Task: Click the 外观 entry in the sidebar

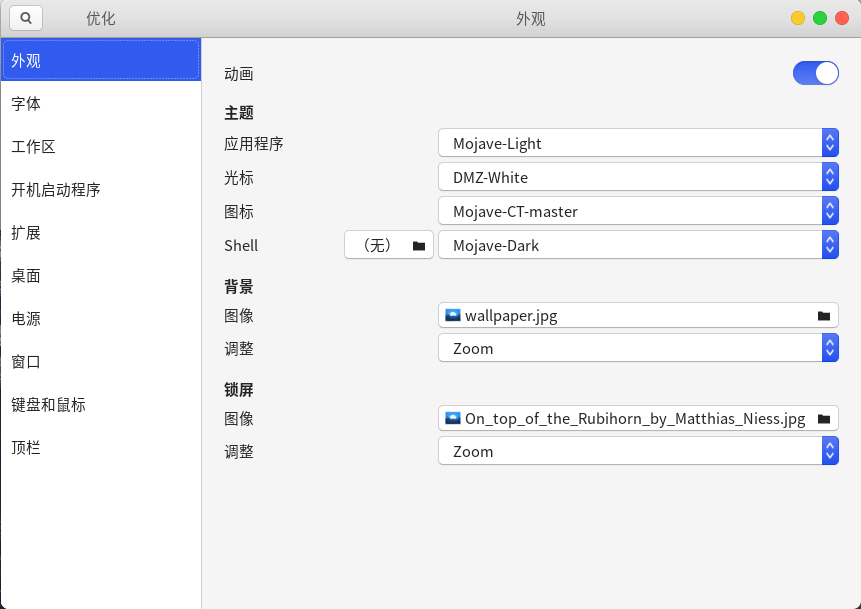Action: click(100, 60)
